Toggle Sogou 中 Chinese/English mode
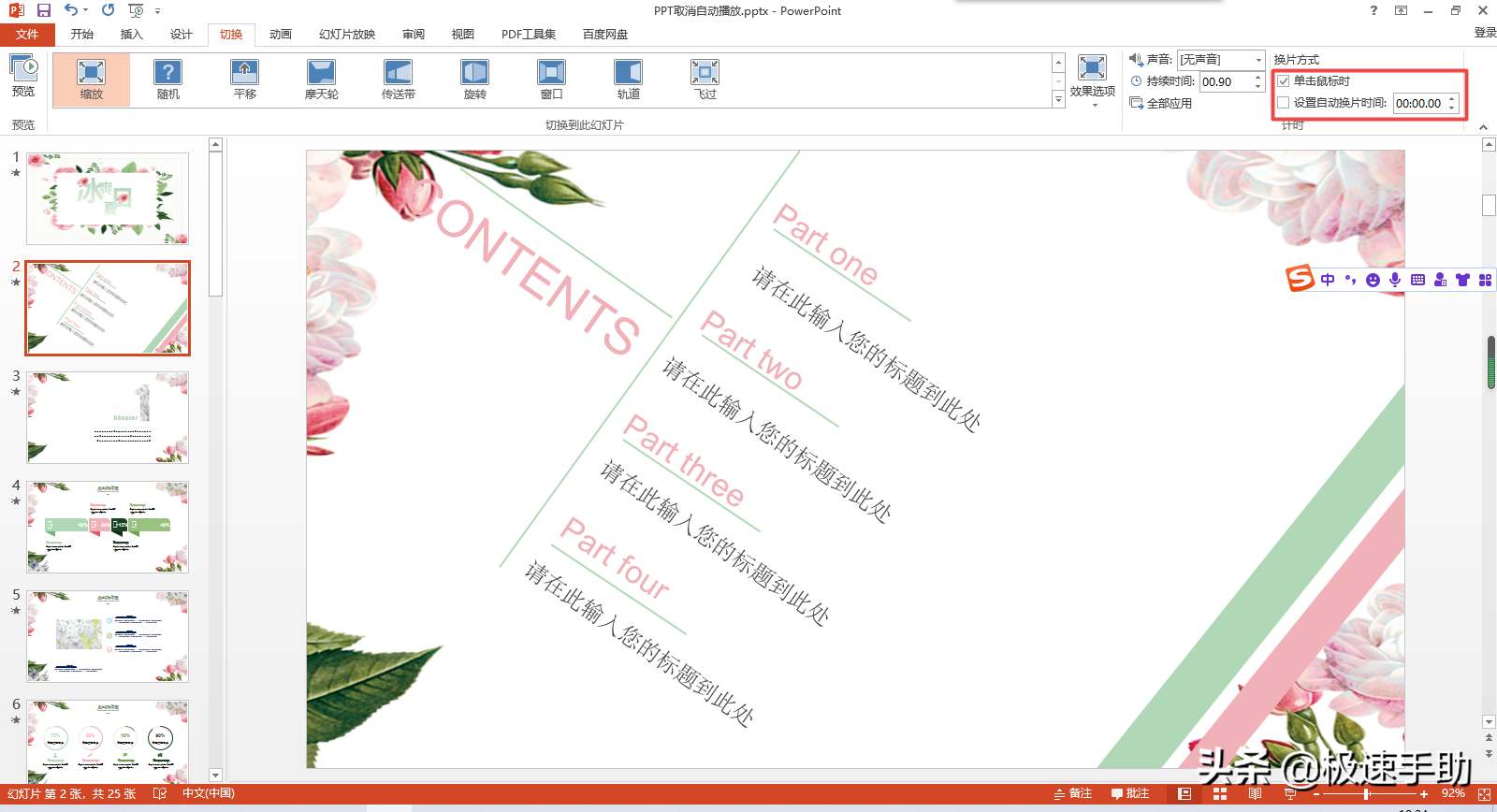 (1328, 280)
